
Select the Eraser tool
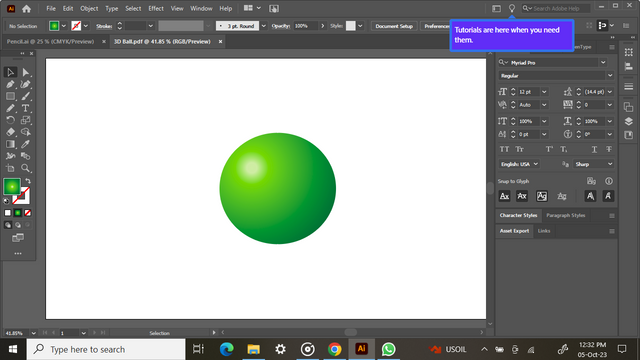10,132
